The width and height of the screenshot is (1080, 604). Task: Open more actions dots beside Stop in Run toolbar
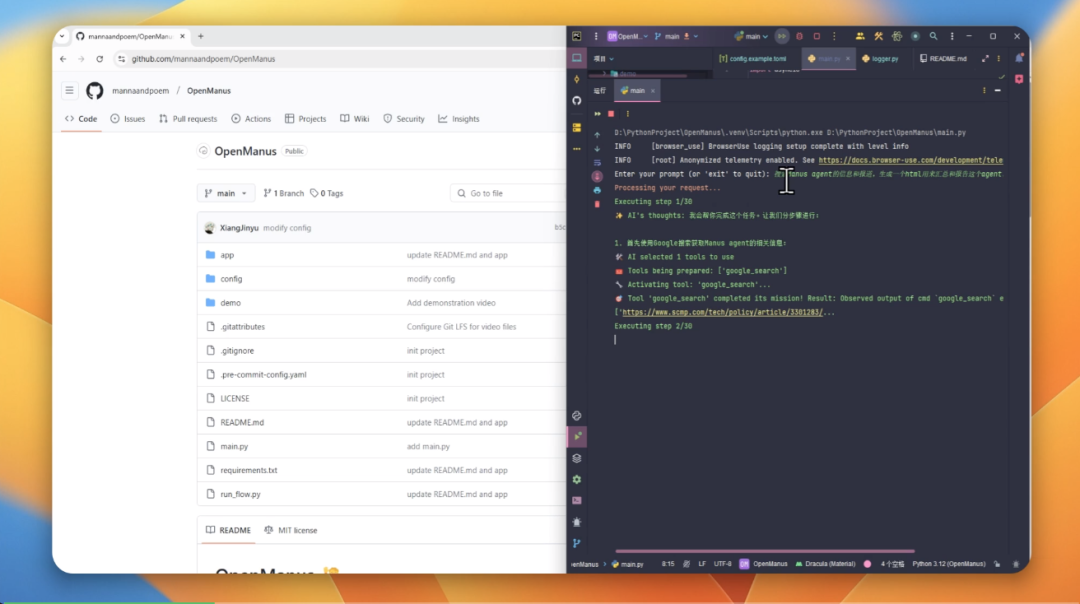[627, 114]
